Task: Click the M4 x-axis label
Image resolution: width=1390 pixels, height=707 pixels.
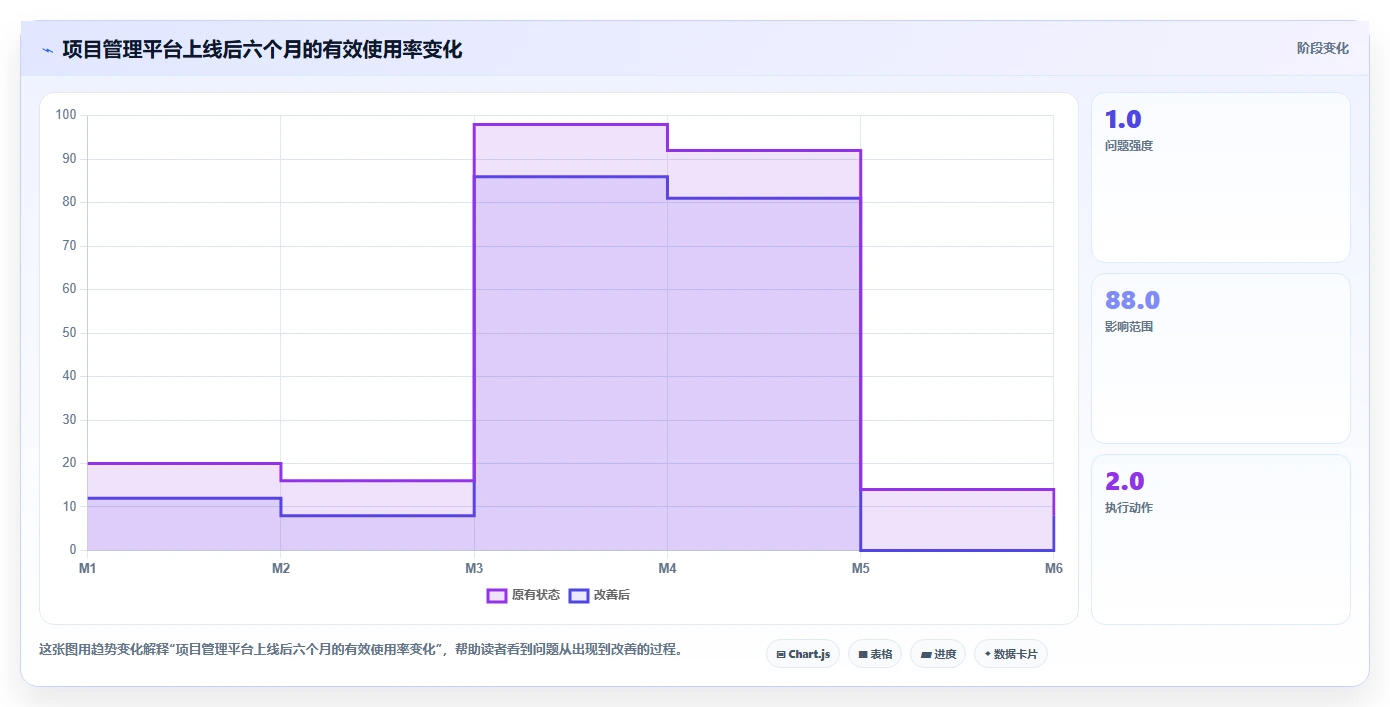Action: (667, 568)
